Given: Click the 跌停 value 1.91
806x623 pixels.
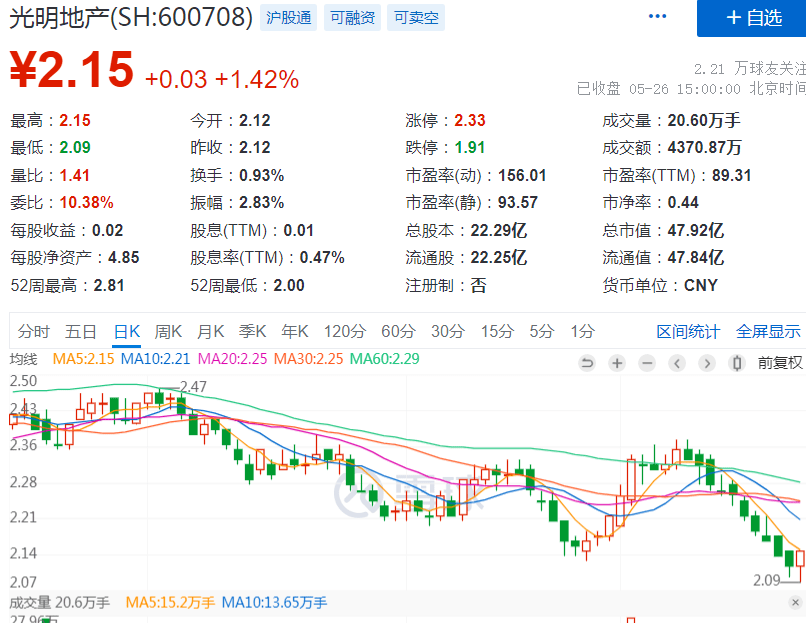Looking at the screenshot, I should tap(470, 148).
